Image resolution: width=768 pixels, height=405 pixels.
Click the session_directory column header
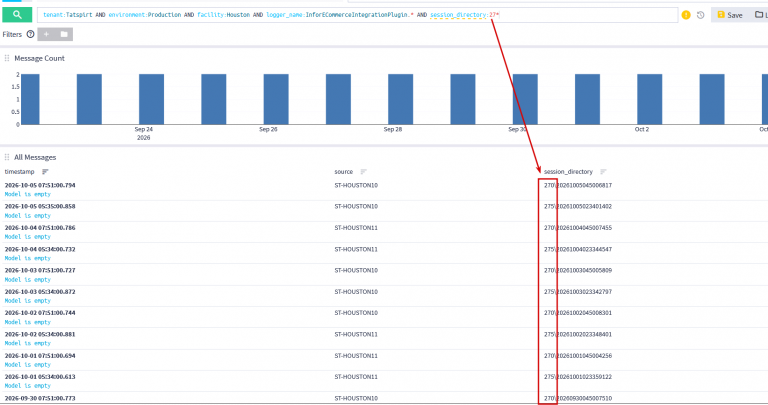click(x=568, y=172)
